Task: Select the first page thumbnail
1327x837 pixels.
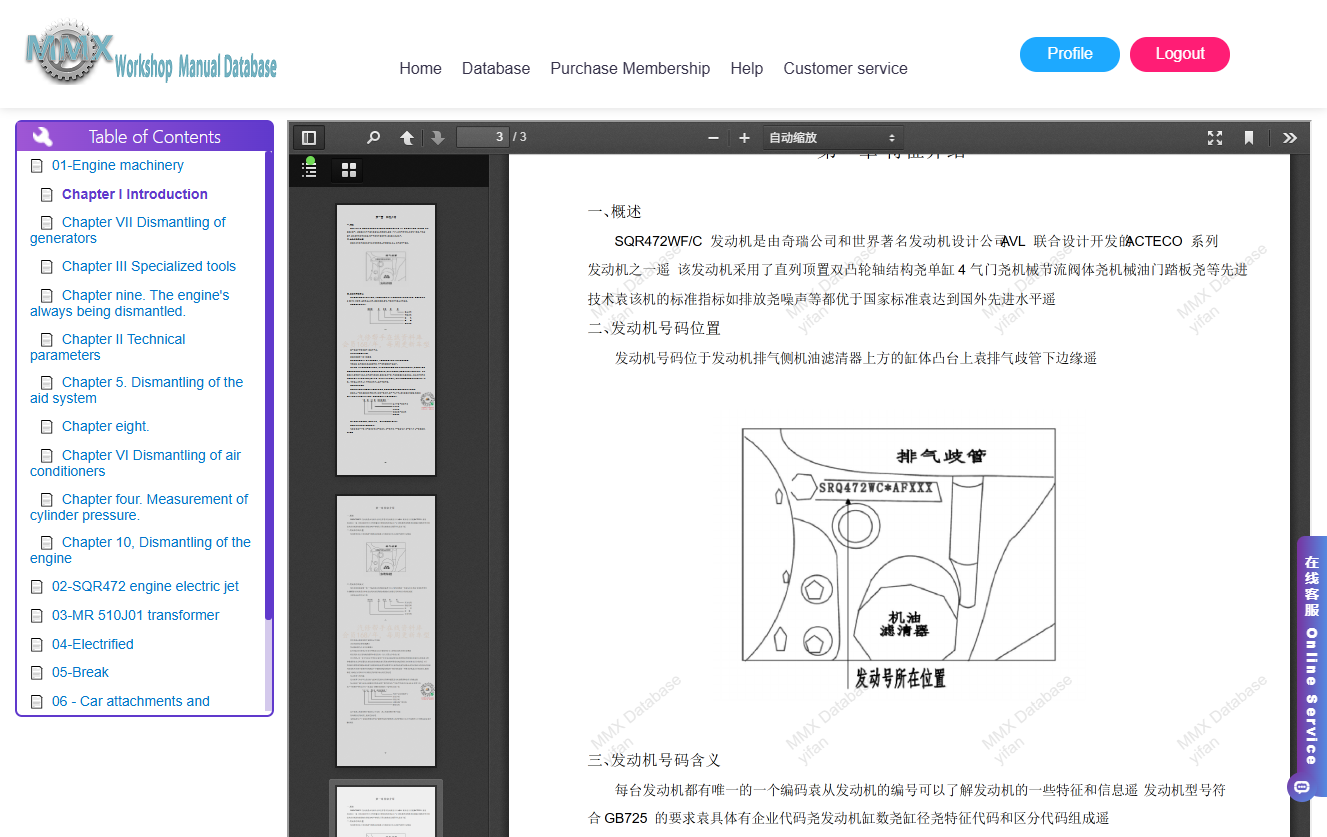Action: tap(386, 340)
